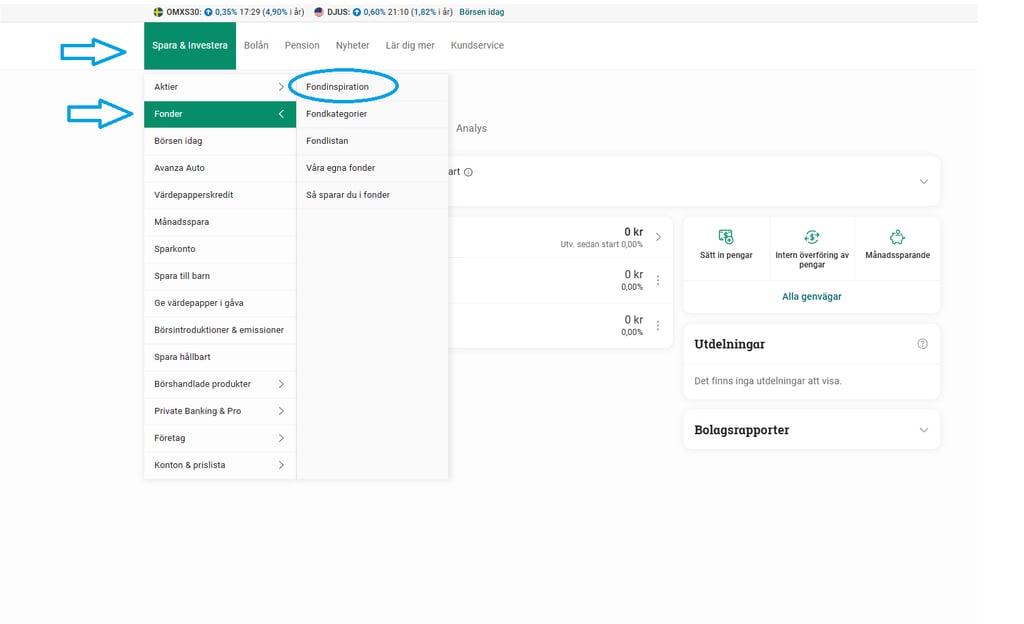Open Ge värdepapper i gåva entry

(x=220, y=303)
